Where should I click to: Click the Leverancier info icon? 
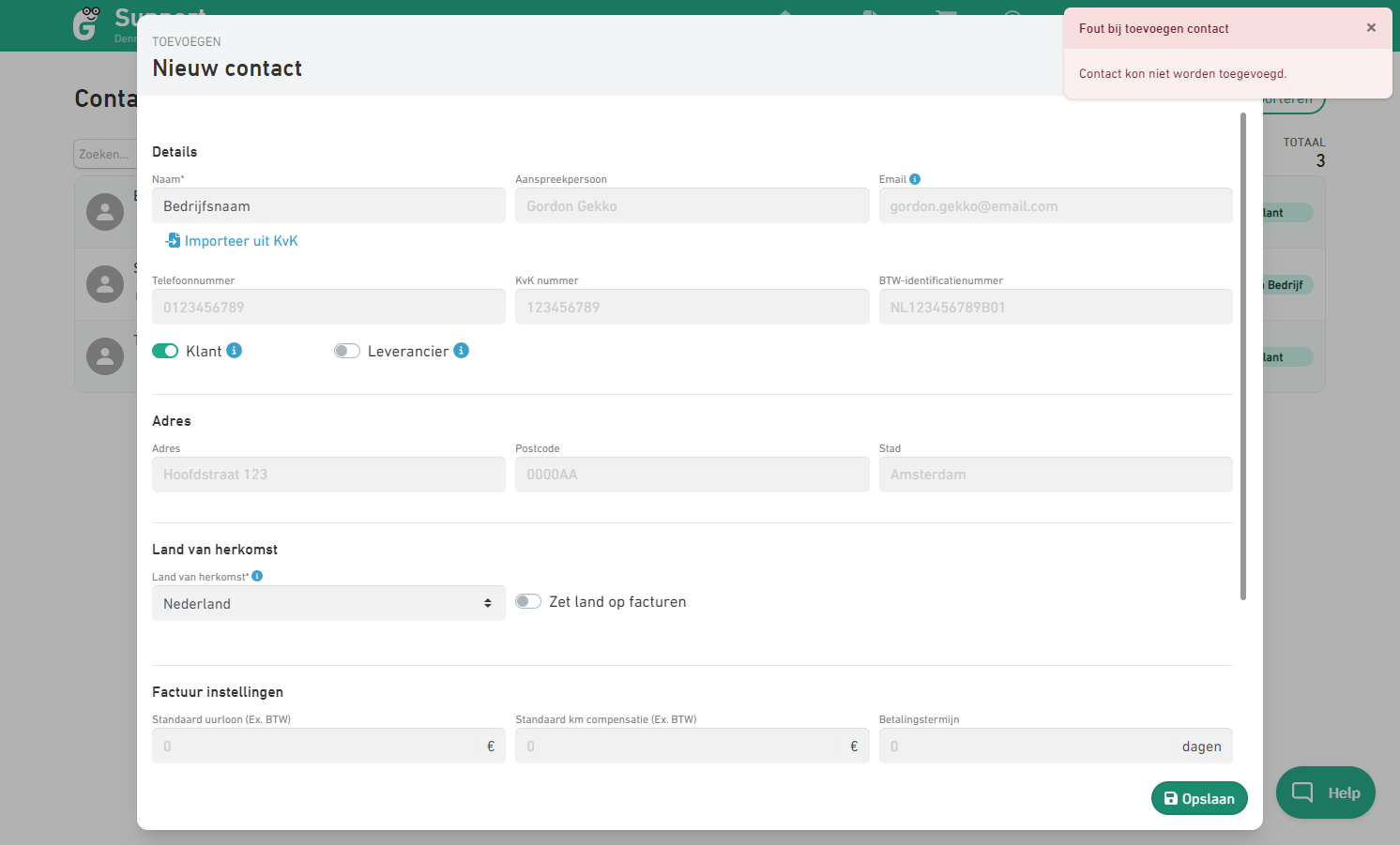click(x=461, y=351)
